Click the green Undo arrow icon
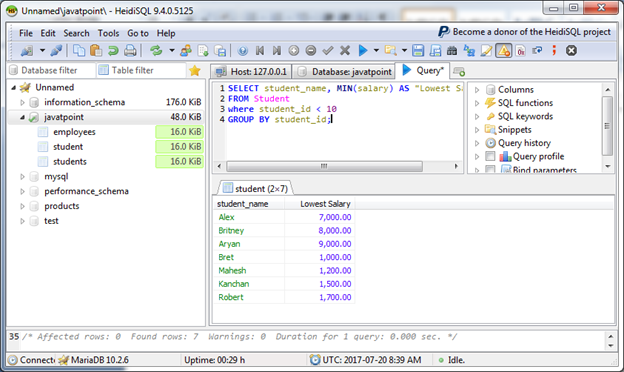Screen dimensions: 624x372 (113, 51)
